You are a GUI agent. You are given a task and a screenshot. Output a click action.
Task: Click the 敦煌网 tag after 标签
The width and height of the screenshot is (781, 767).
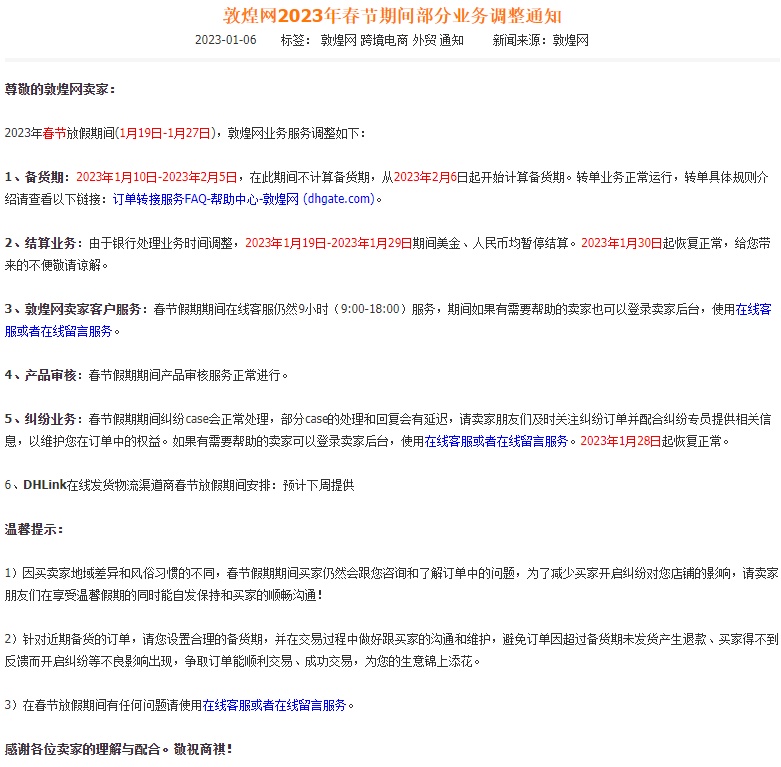(x=338, y=40)
